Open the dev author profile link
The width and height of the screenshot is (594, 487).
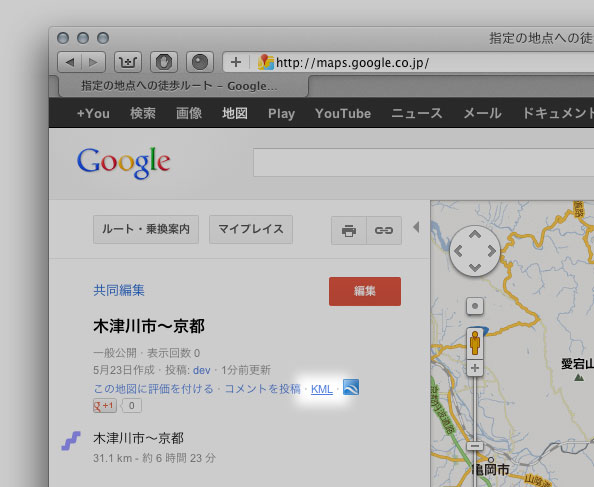[x=202, y=370]
